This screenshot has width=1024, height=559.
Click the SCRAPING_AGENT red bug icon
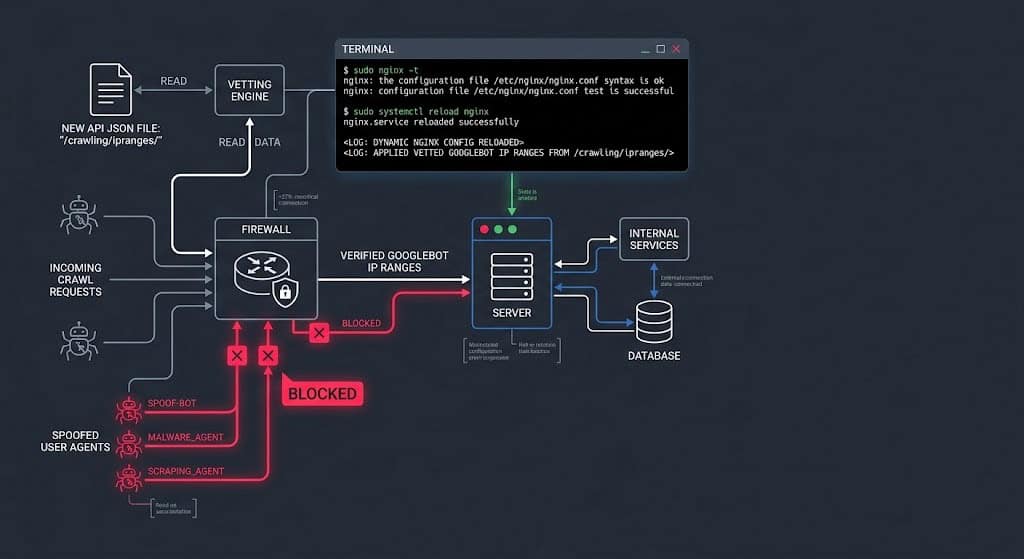tap(129, 478)
